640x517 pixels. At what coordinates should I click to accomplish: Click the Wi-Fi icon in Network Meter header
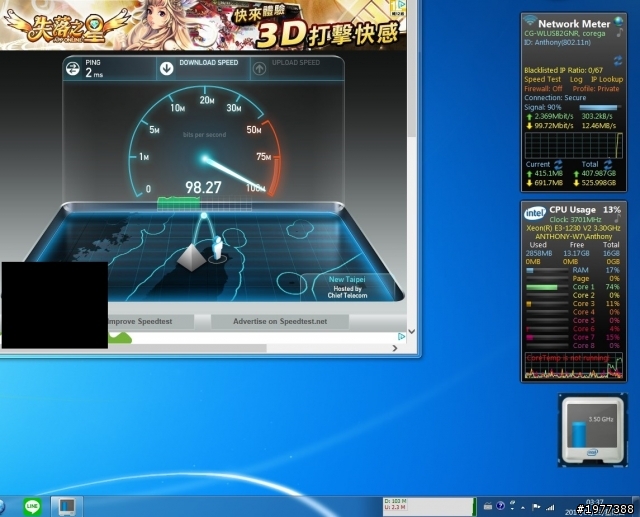point(530,20)
